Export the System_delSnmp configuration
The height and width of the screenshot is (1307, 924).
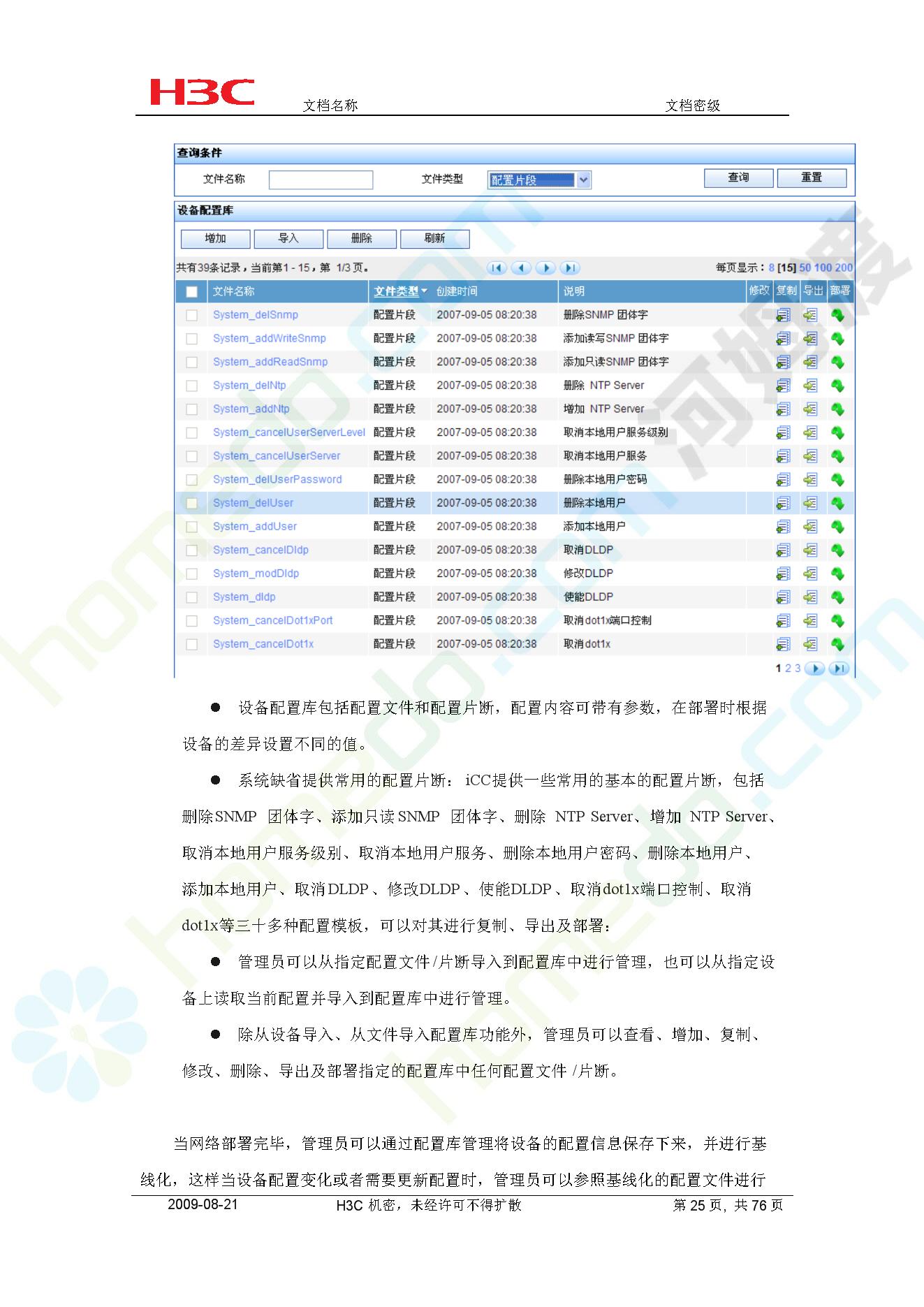pyautogui.click(x=810, y=315)
